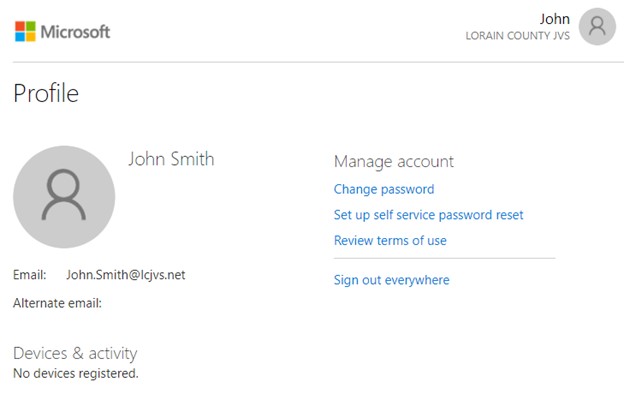Click the Manage account heading
This screenshot has width=624, height=406.
[393, 161]
